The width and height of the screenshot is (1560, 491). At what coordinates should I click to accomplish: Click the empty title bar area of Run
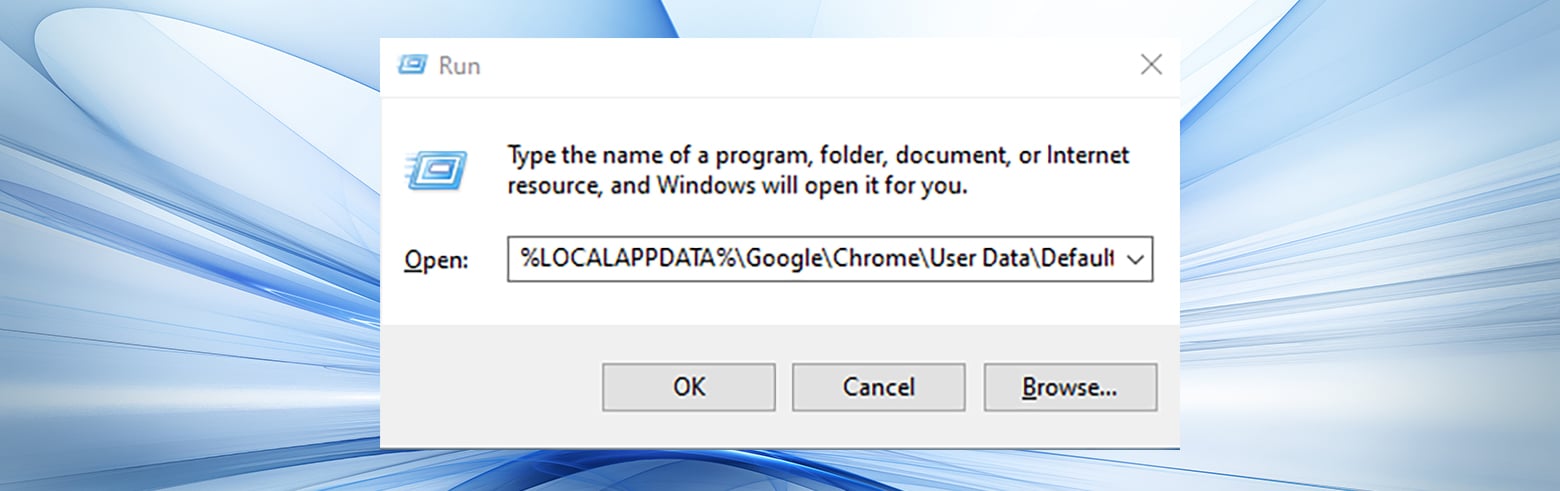tap(800, 66)
